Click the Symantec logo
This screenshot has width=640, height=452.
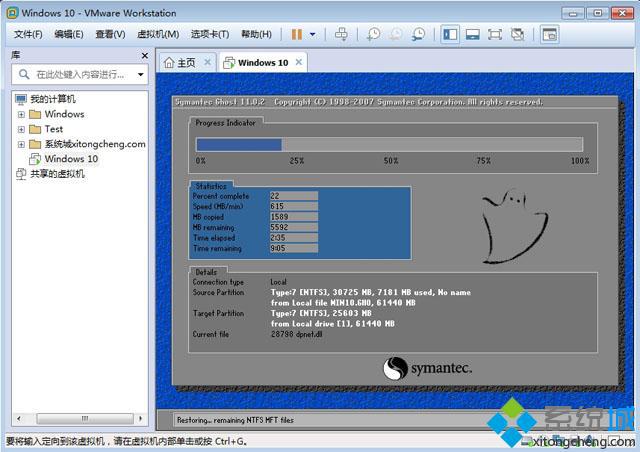pyautogui.click(x=427, y=368)
